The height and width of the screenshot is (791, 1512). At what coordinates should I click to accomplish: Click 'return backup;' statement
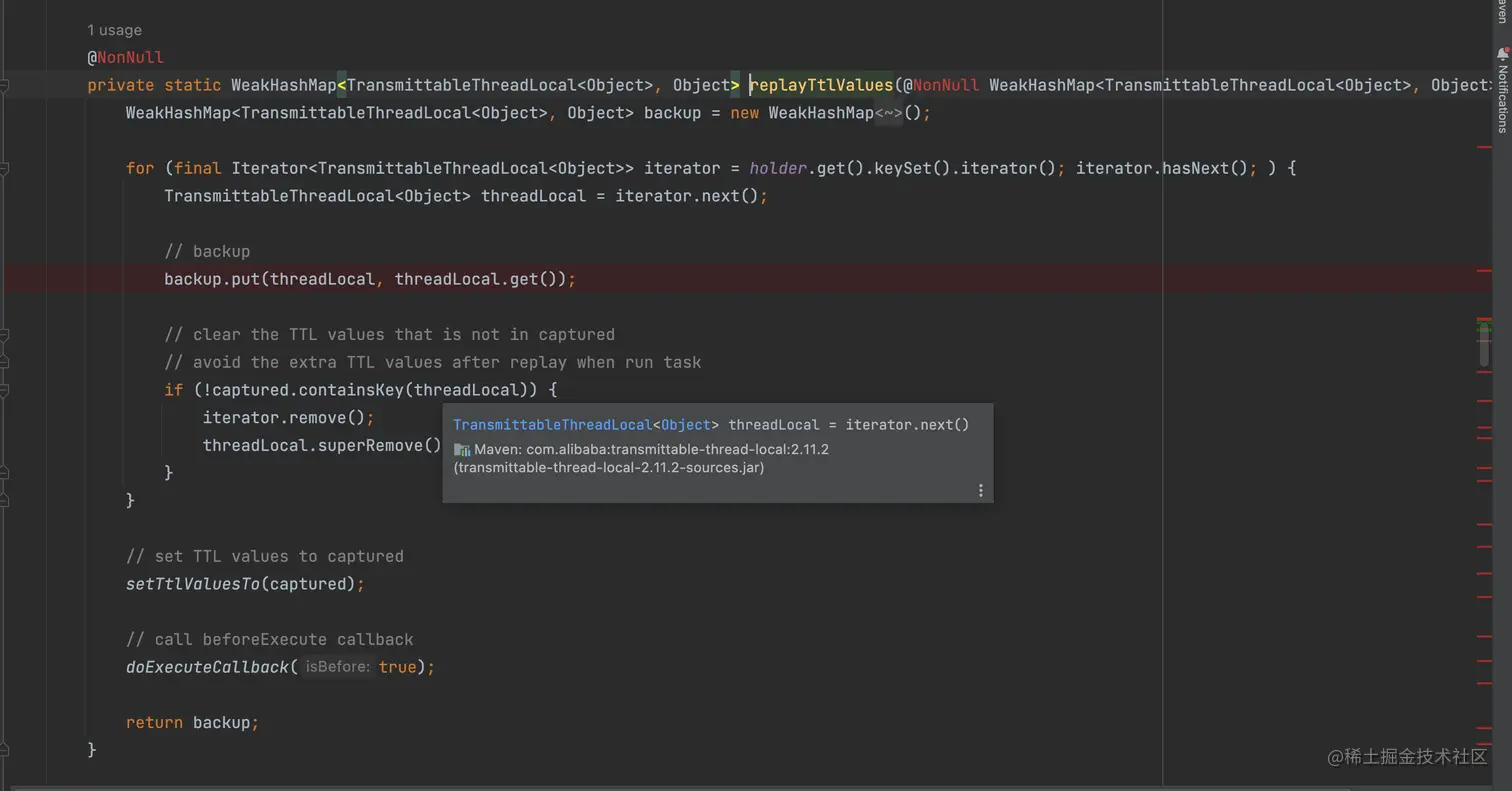point(192,723)
